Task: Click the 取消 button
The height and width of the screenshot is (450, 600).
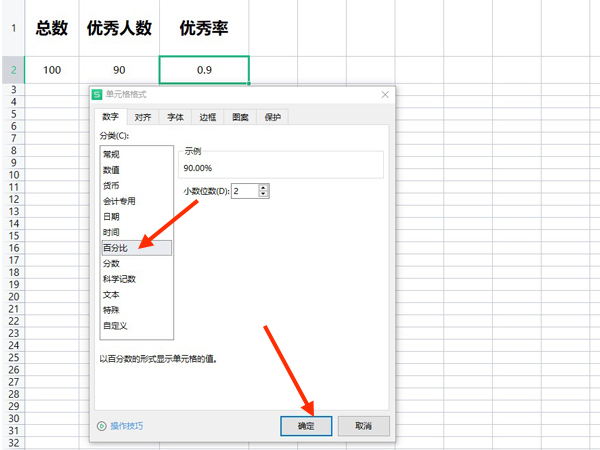Action: (x=362, y=426)
